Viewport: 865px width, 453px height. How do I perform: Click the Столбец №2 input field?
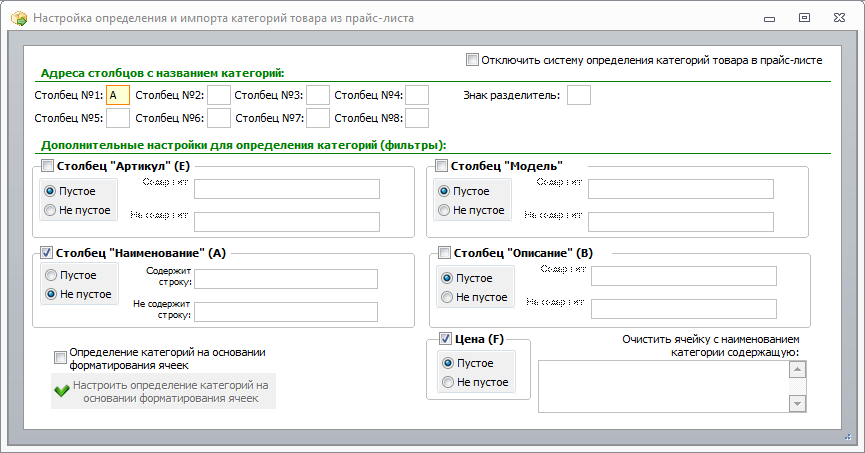click(219, 95)
